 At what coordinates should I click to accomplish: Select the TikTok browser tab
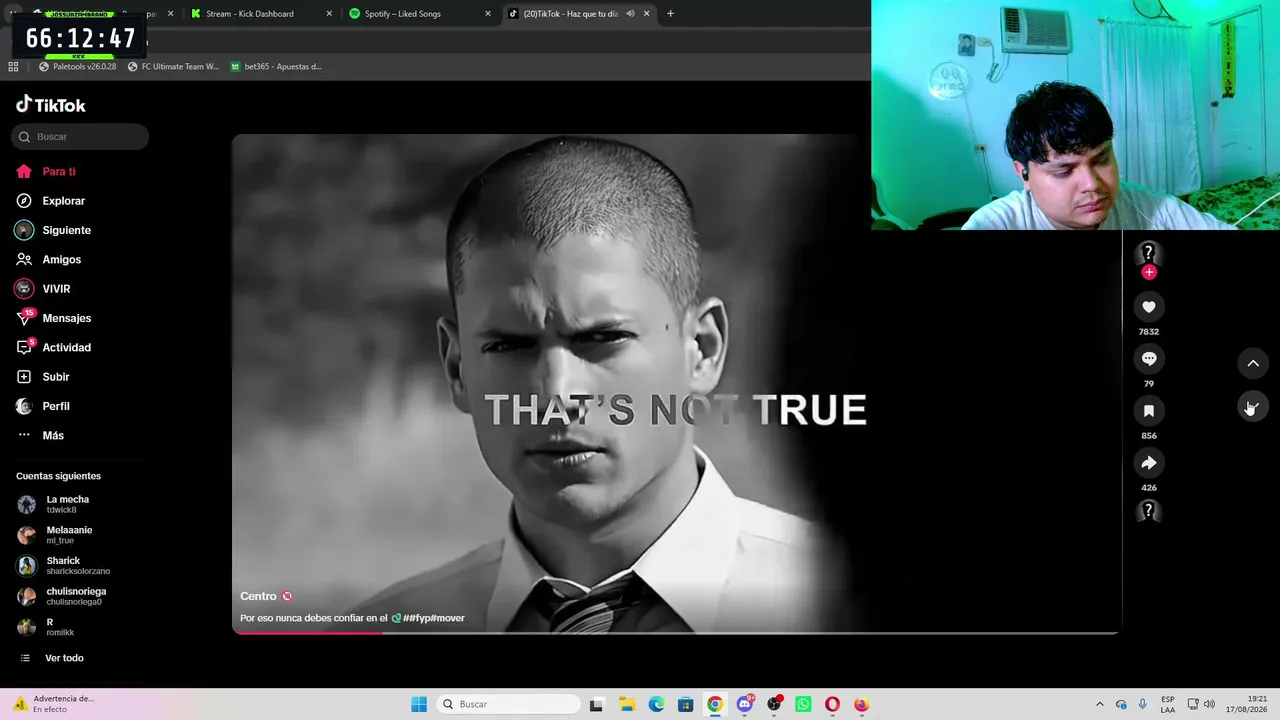click(570, 14)
